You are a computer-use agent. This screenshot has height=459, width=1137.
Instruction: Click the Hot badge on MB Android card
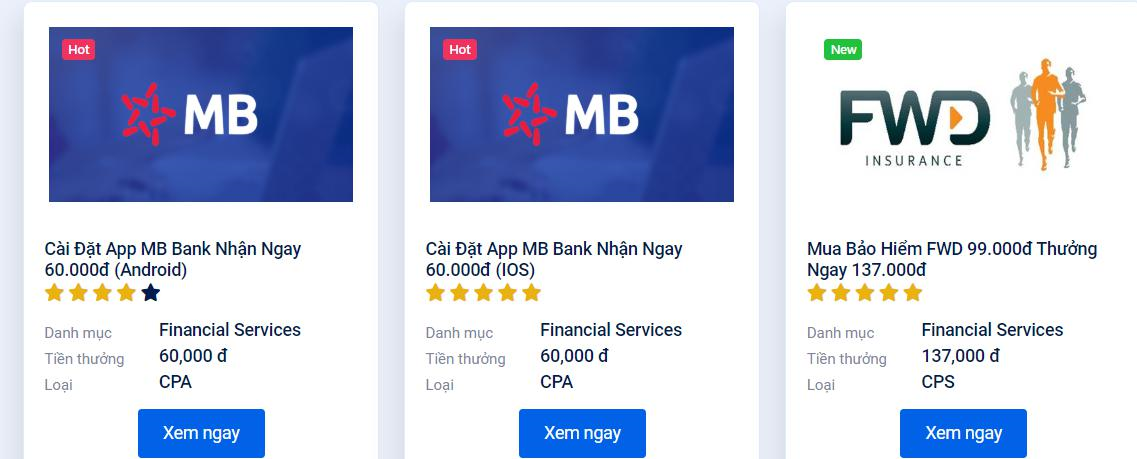click(x=78, y=49)
